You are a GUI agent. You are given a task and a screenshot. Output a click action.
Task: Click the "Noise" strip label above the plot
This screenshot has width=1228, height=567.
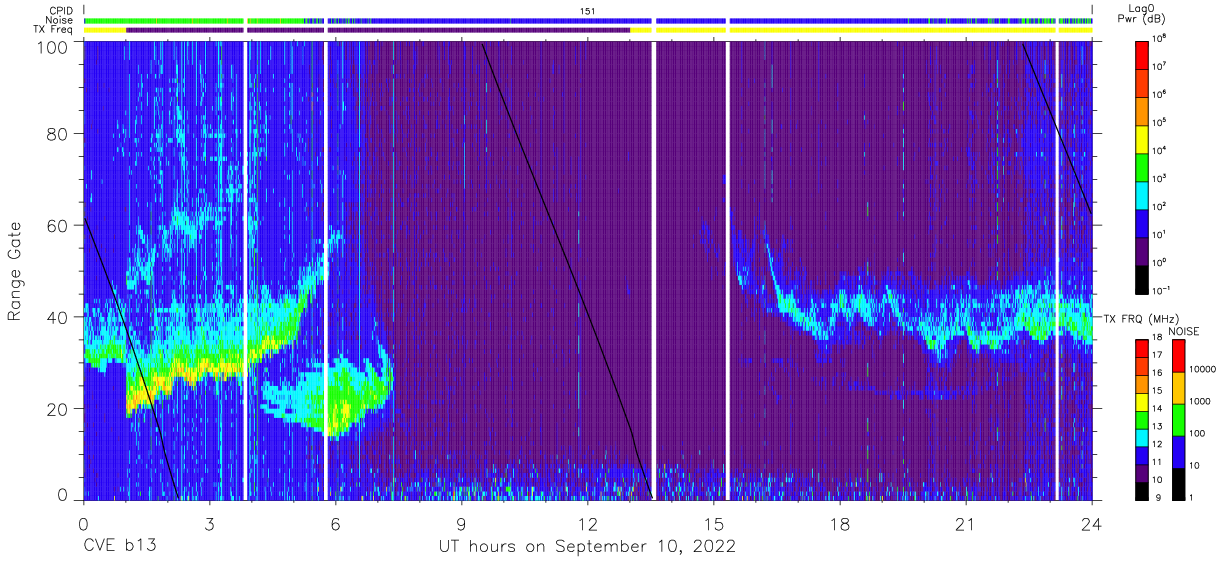[x=61, y=20]
